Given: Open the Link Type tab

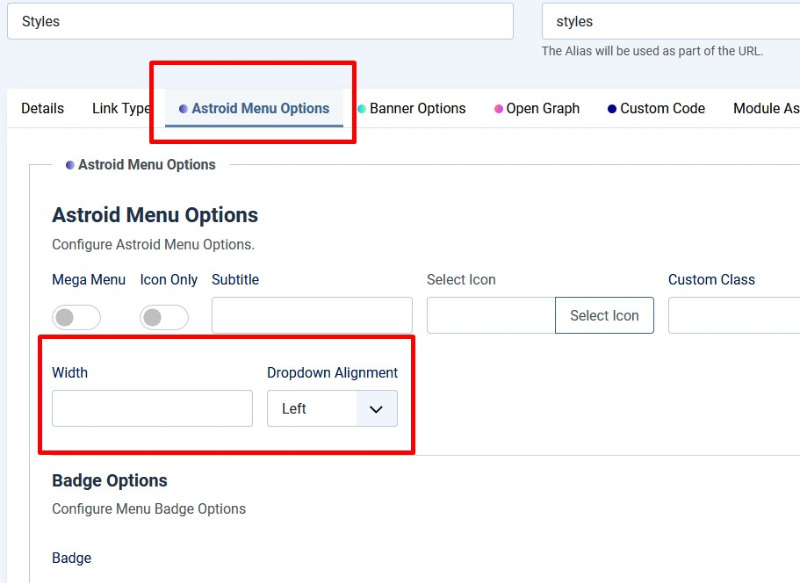Looking at the screenshot, I should [121, 109].
